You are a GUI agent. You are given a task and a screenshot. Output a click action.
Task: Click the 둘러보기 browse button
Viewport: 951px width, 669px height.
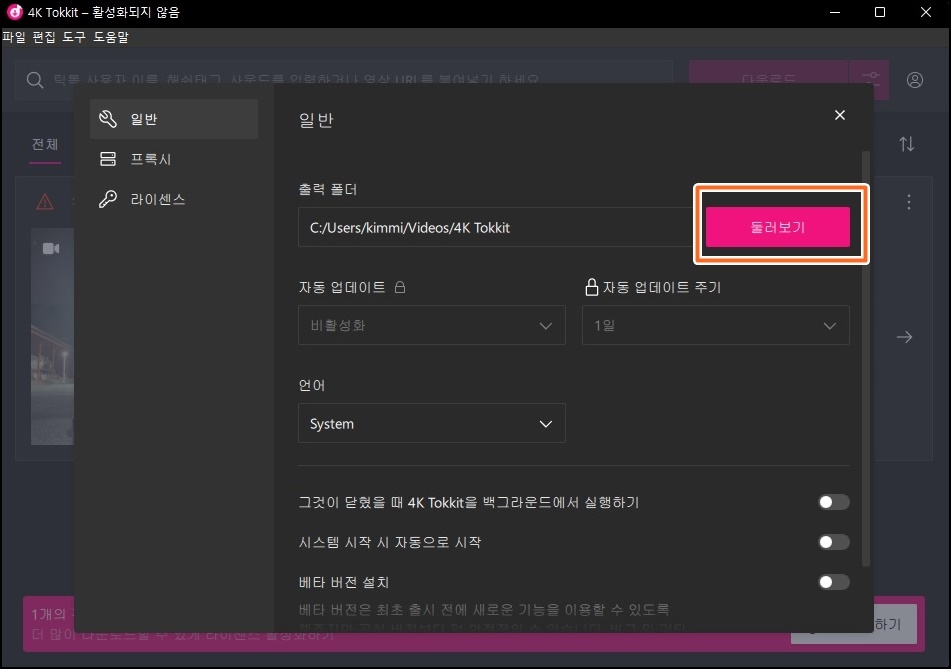[x=778, y=227]
